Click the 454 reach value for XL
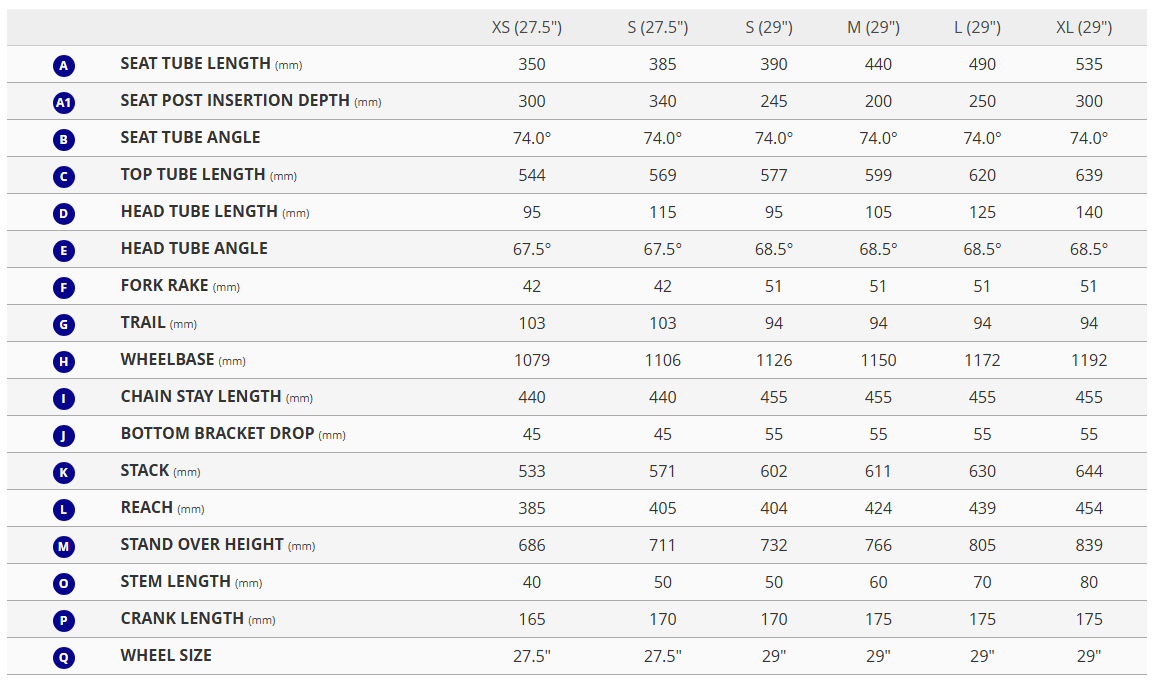This screenshot has height=691, width=1158. (x=1089, y=508)
